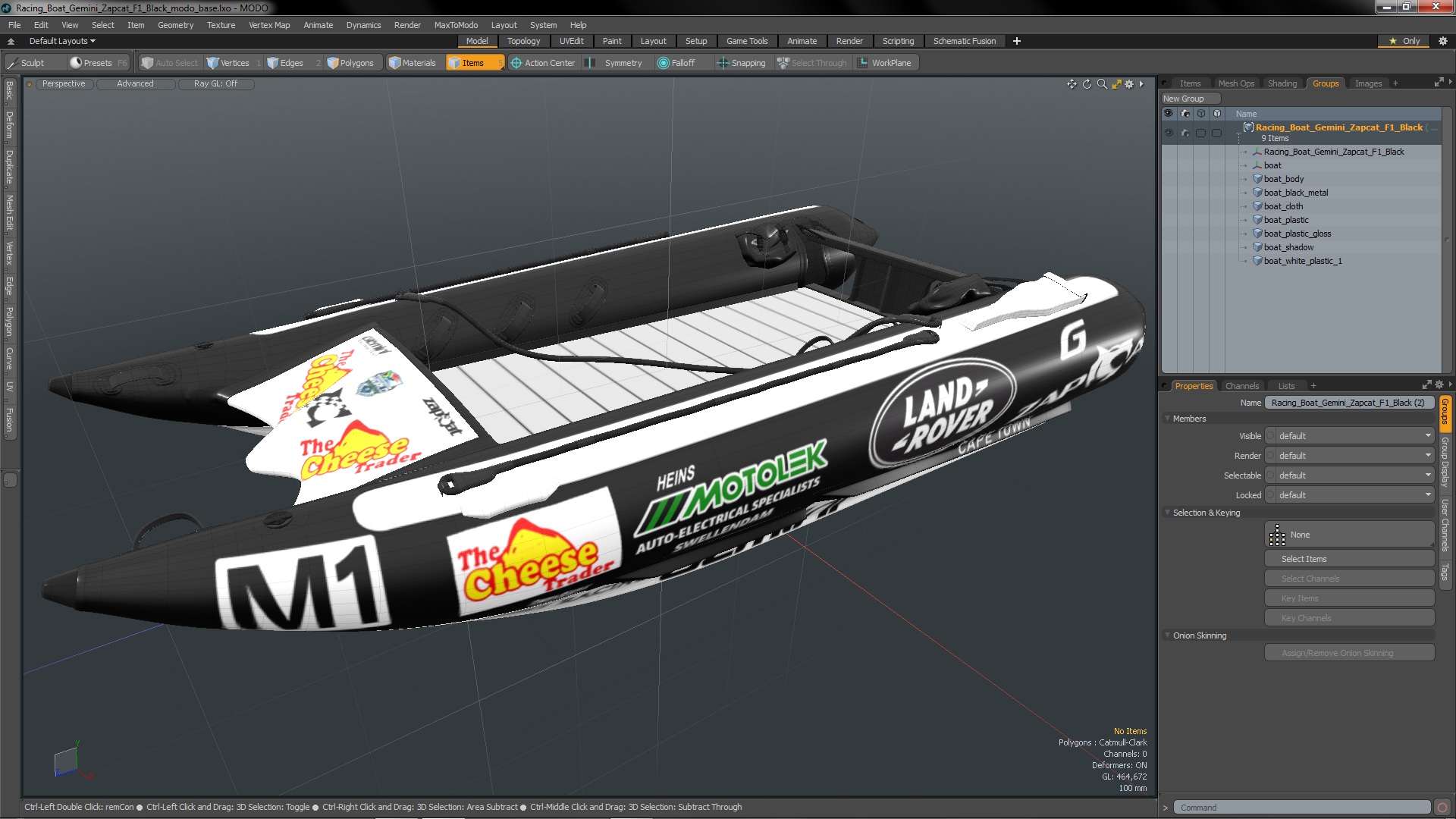1456x819 pixels.
Task: Open the Group Display side tab
Action: 1445,461
